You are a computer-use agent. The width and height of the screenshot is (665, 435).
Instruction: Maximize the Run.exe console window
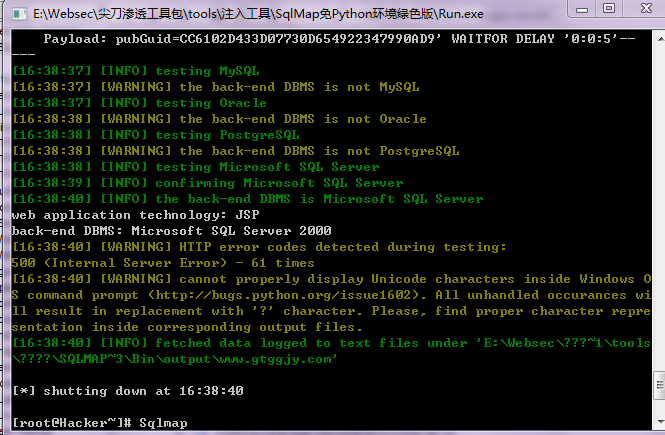click(x=609, y=8)
